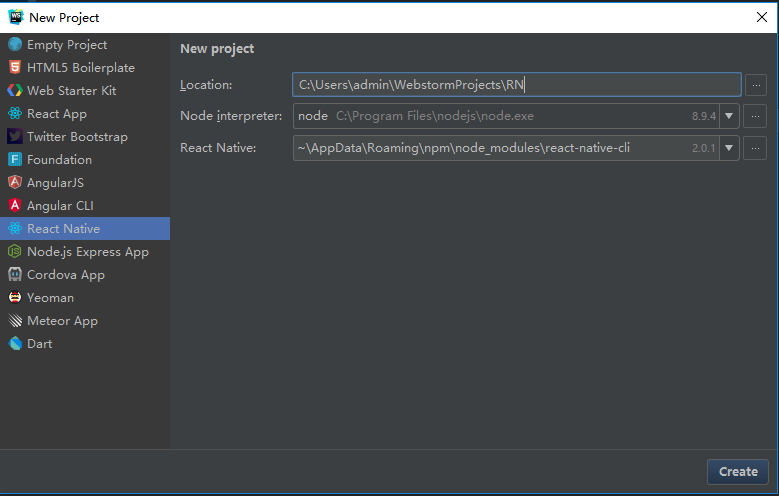This screenshot has height=496, width=779.
Task: Click the Location path input field
Action: [x=517, y=84]
